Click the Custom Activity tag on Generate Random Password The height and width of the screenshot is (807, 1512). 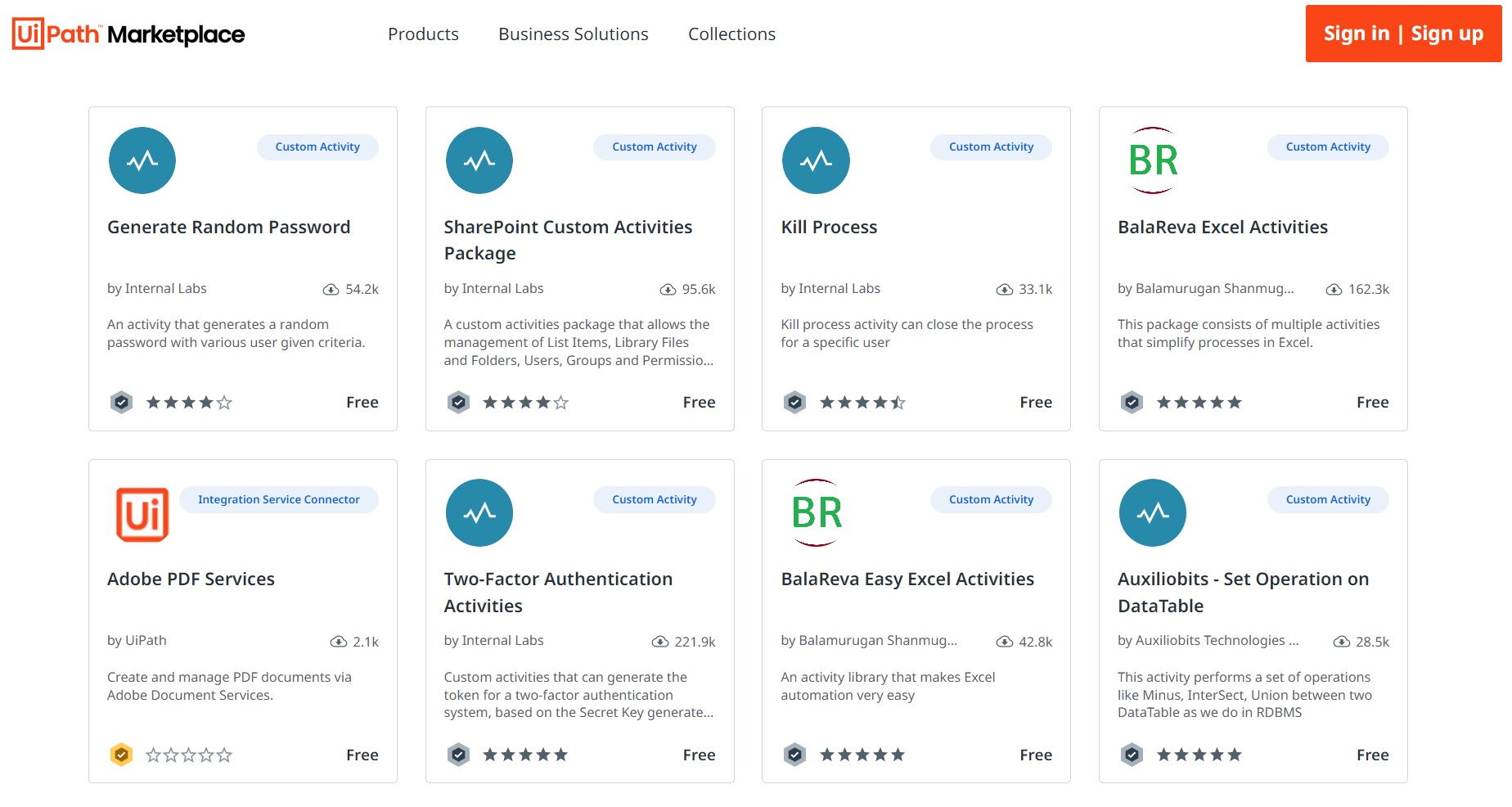(317, 147)
